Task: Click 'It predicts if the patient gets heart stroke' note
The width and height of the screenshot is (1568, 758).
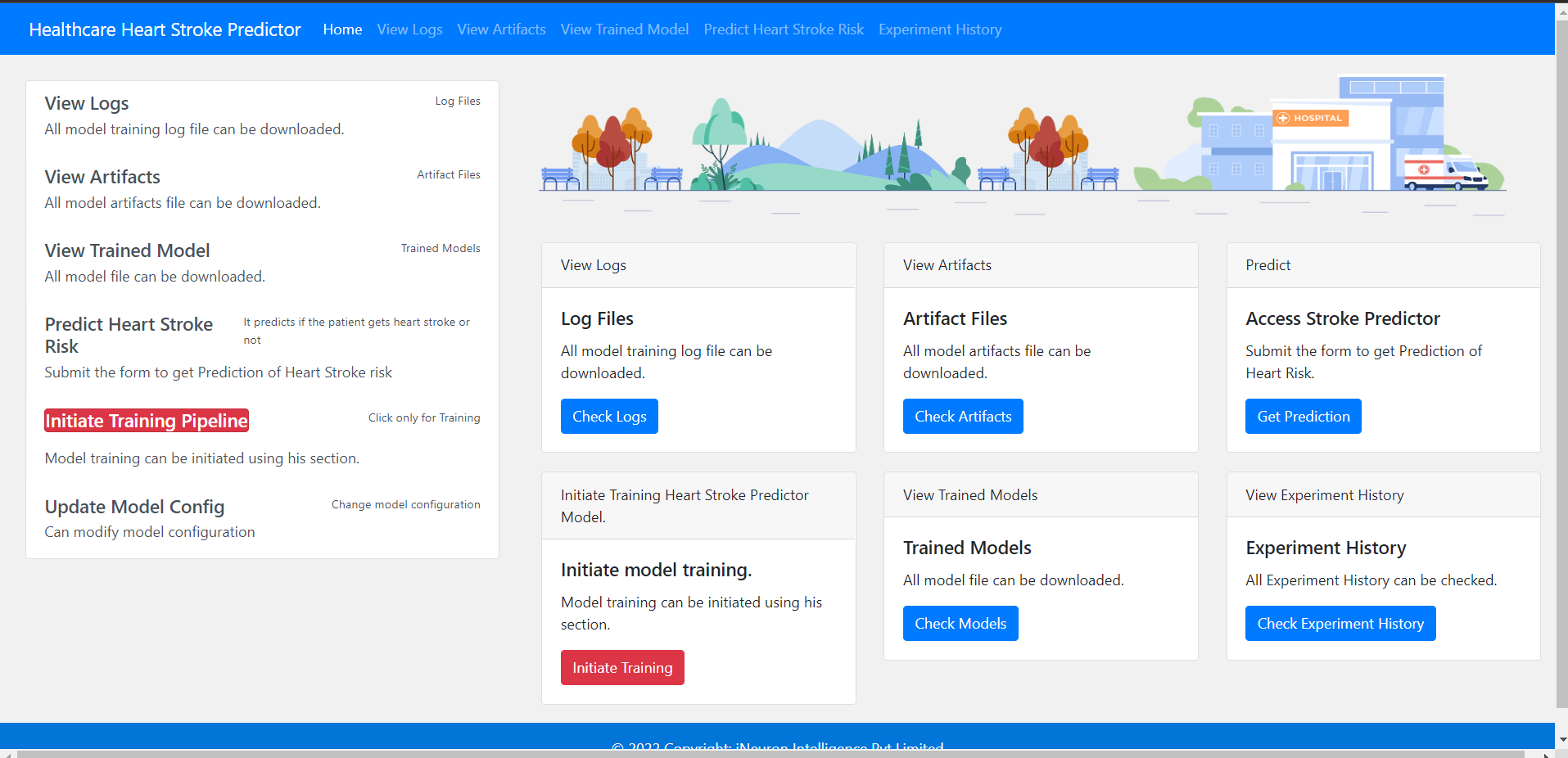Action: [x=356, y=331]
